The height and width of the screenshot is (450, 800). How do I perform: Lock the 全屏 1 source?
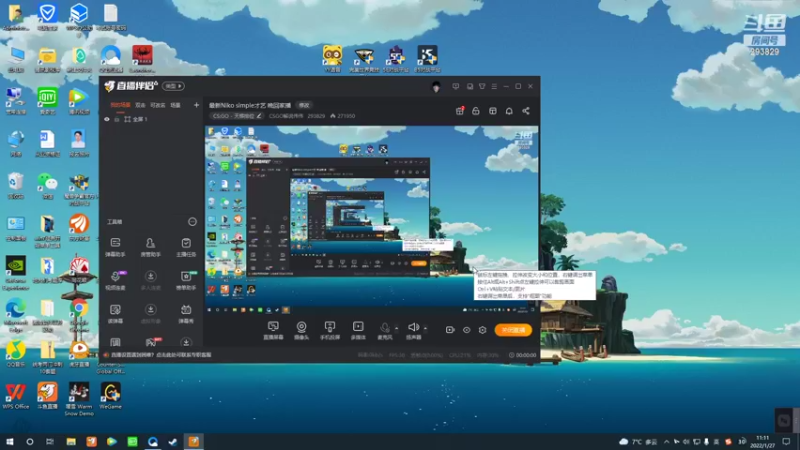(117, 119)
